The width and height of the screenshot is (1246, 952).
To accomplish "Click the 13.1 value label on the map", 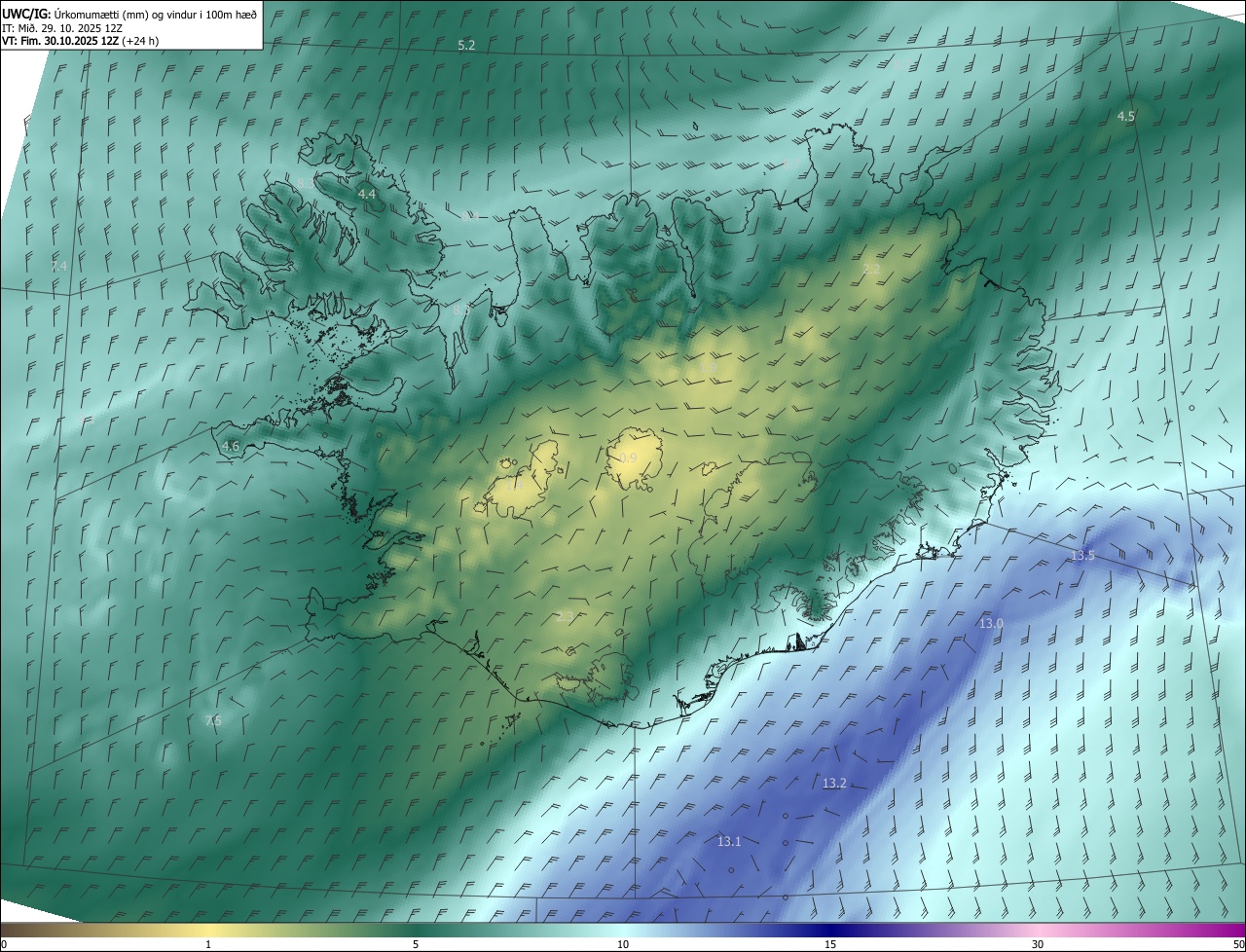I will tap(729, 841).
